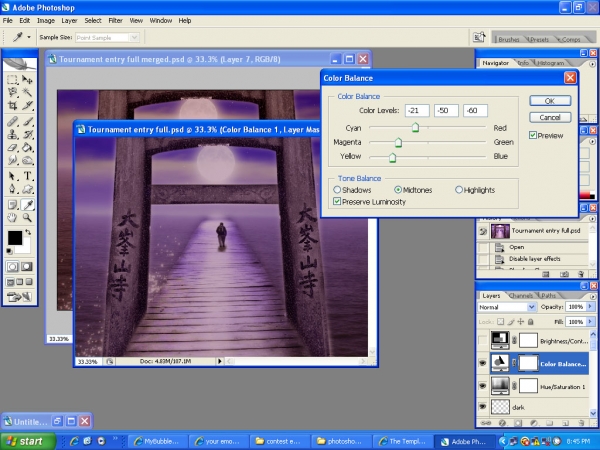Select the Magic Wand tool
Viewport: 600px width, 450px height.
[27, 92]
